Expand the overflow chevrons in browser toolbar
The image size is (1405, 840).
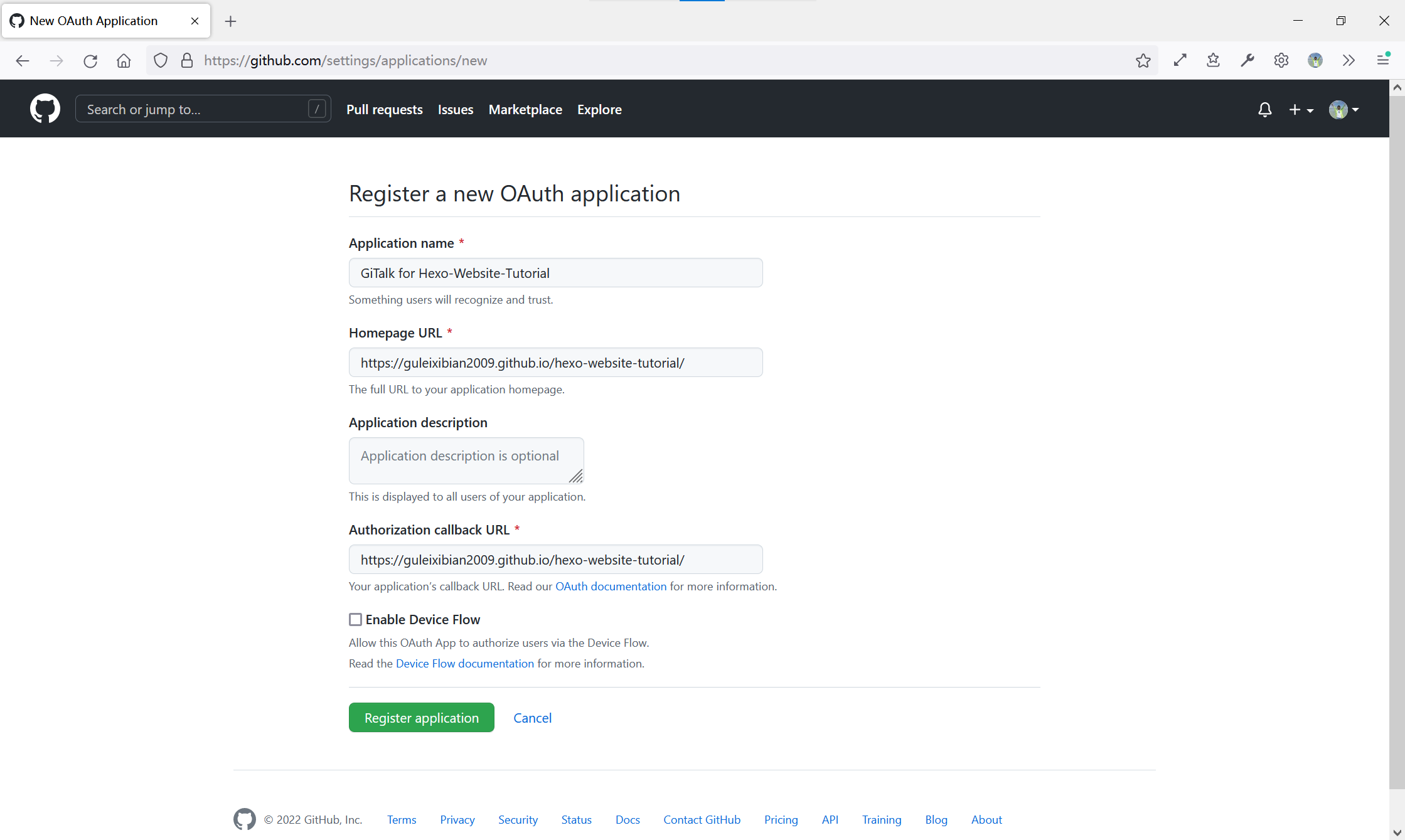(x=1349, y=61)
